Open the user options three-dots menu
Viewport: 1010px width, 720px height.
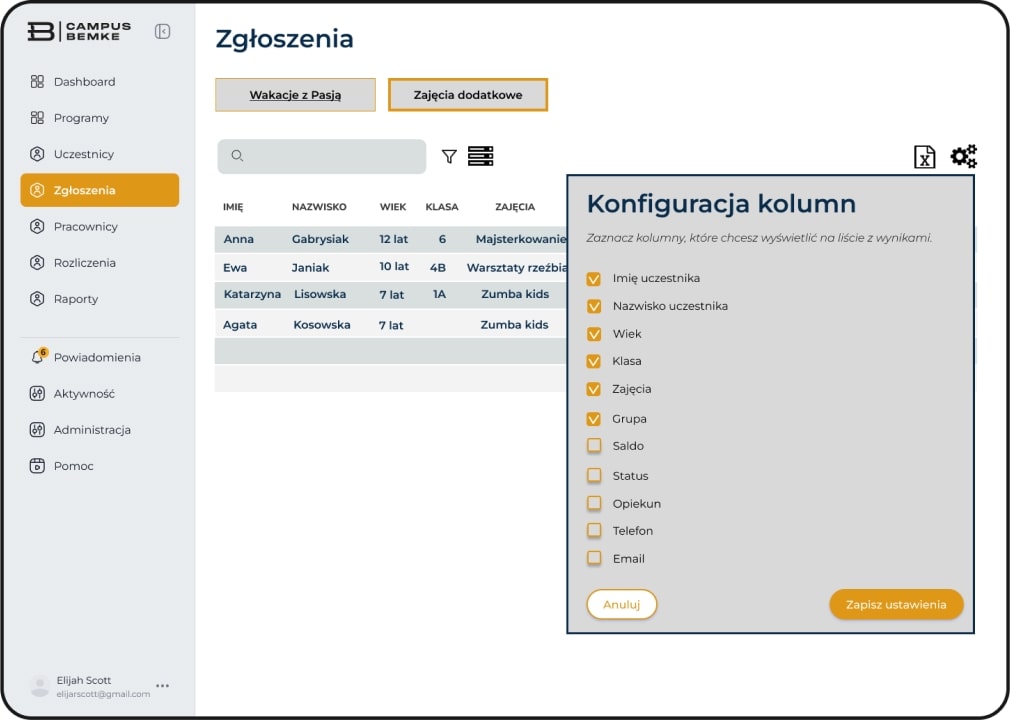(162, 686)
